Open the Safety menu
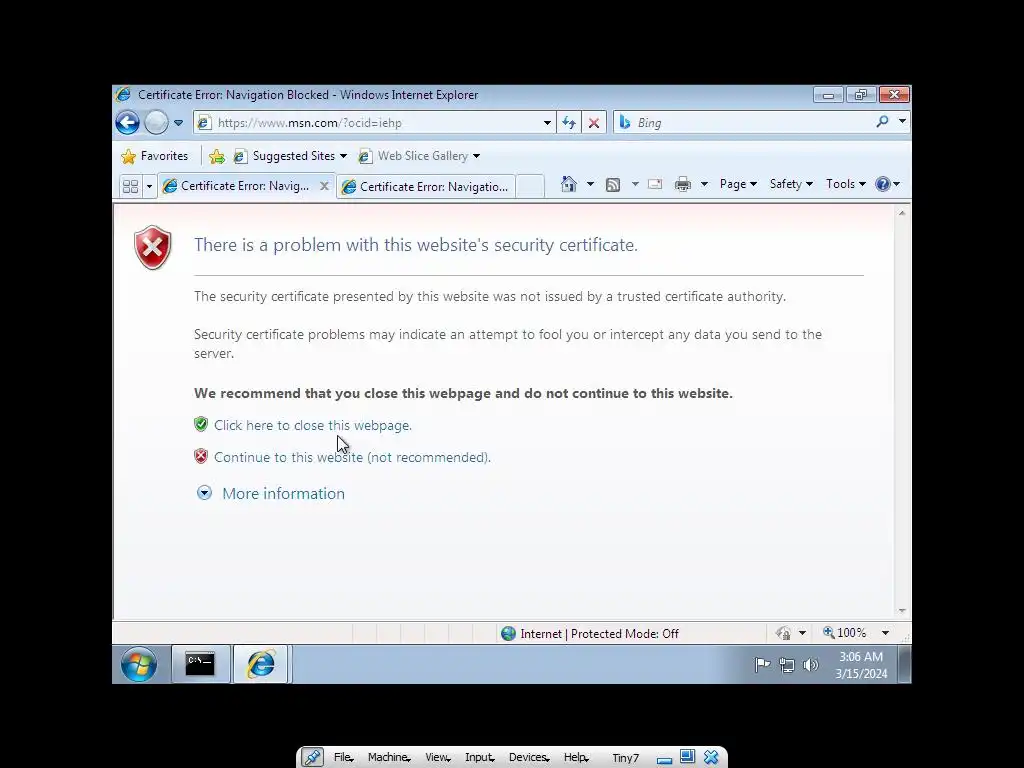 [x=791, y=184]
